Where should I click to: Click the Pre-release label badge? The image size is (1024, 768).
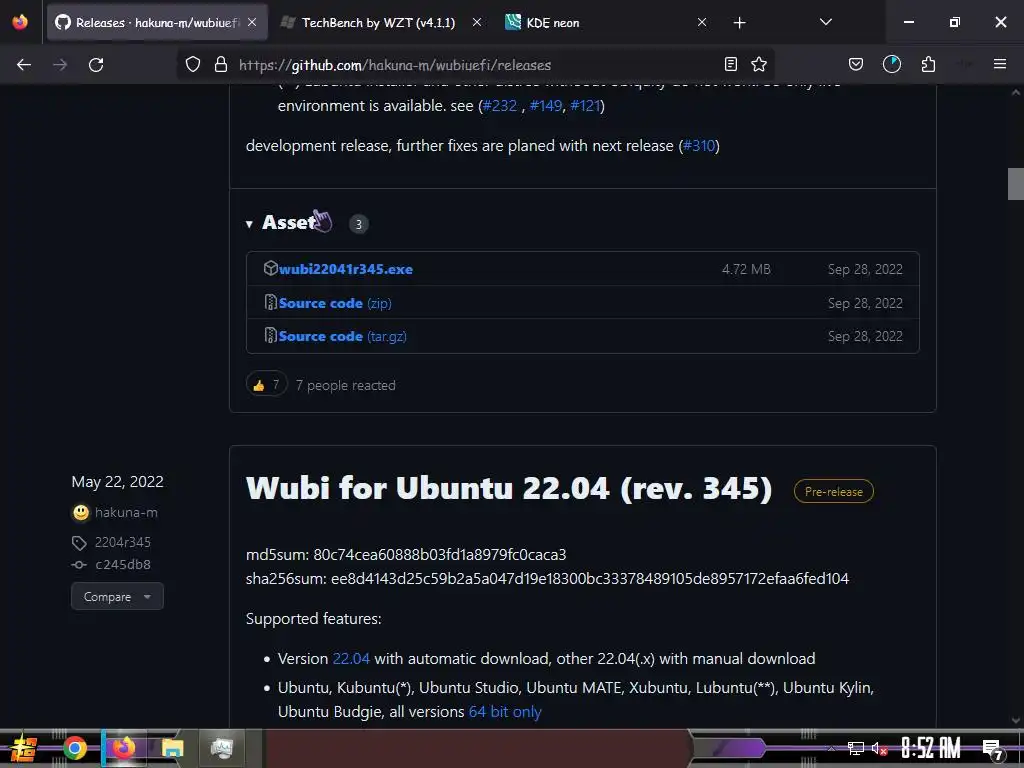click(x=833, y=491)
